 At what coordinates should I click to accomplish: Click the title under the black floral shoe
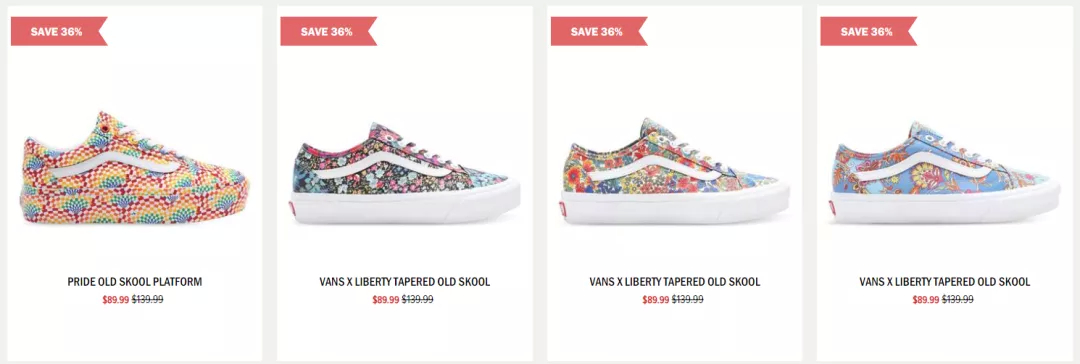[404, 282]
